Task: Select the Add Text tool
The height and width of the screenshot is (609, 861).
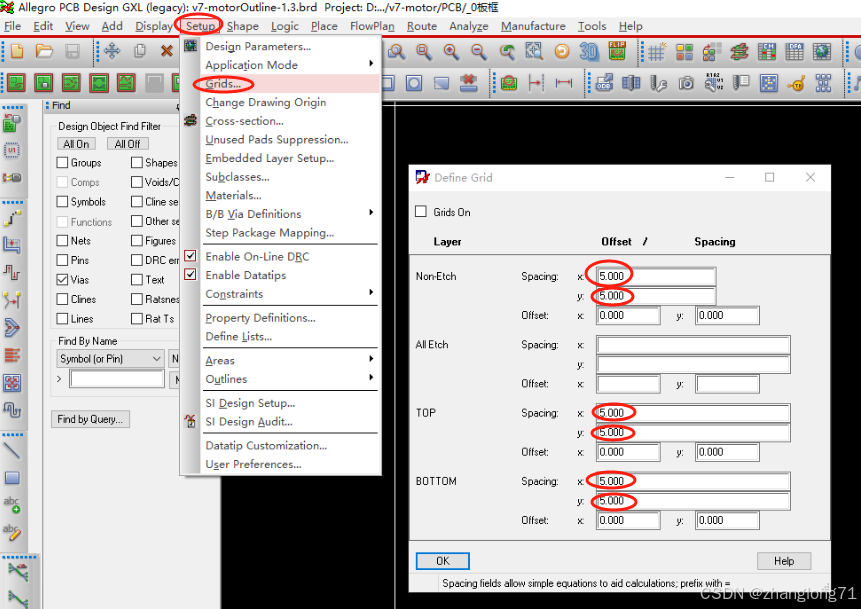Action: tap(11, 504)
